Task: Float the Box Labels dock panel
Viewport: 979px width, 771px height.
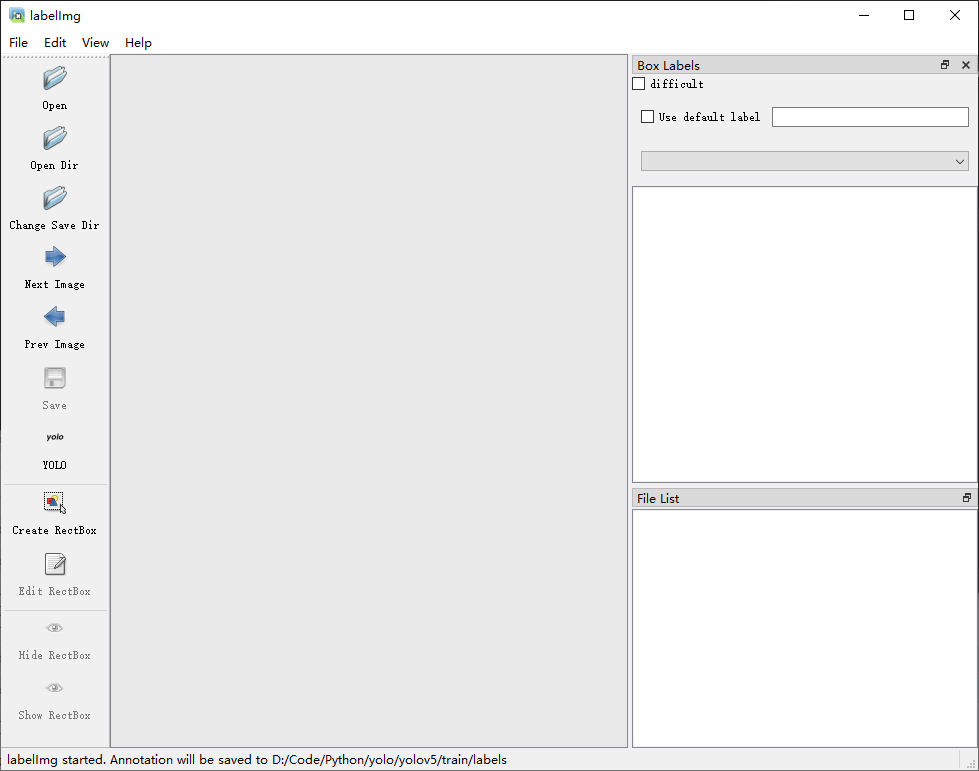Action: coord(945,65)
